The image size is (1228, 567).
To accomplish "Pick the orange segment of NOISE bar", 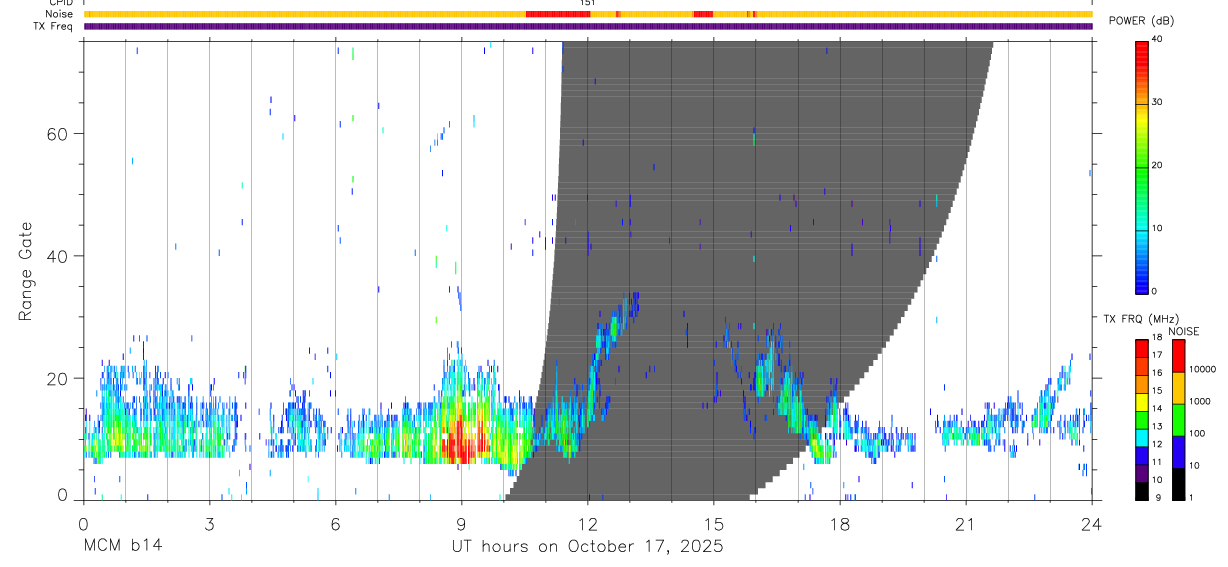I will coord(1178,388).
